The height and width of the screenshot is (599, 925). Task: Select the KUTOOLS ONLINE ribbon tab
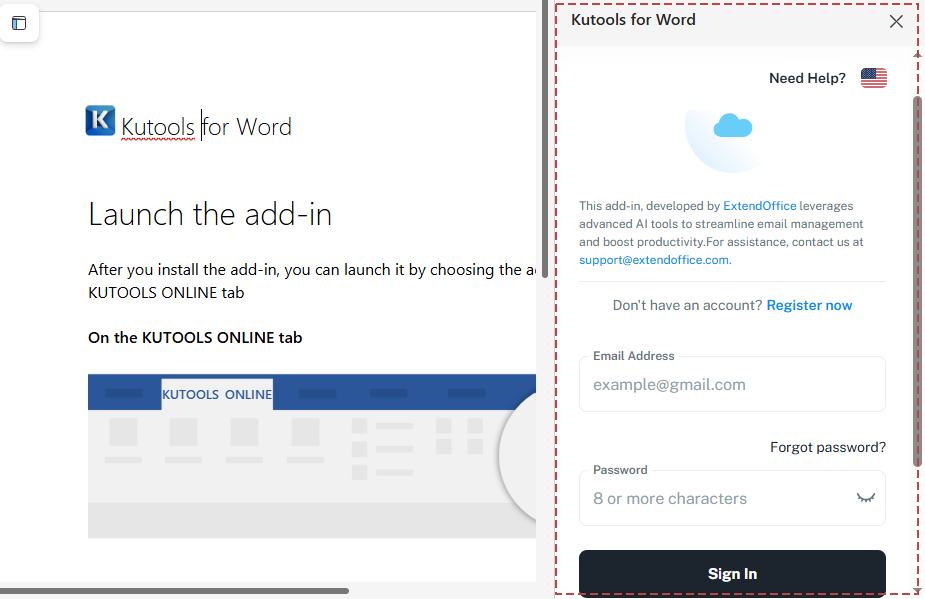pyautogui.click(x=216, y=394)
